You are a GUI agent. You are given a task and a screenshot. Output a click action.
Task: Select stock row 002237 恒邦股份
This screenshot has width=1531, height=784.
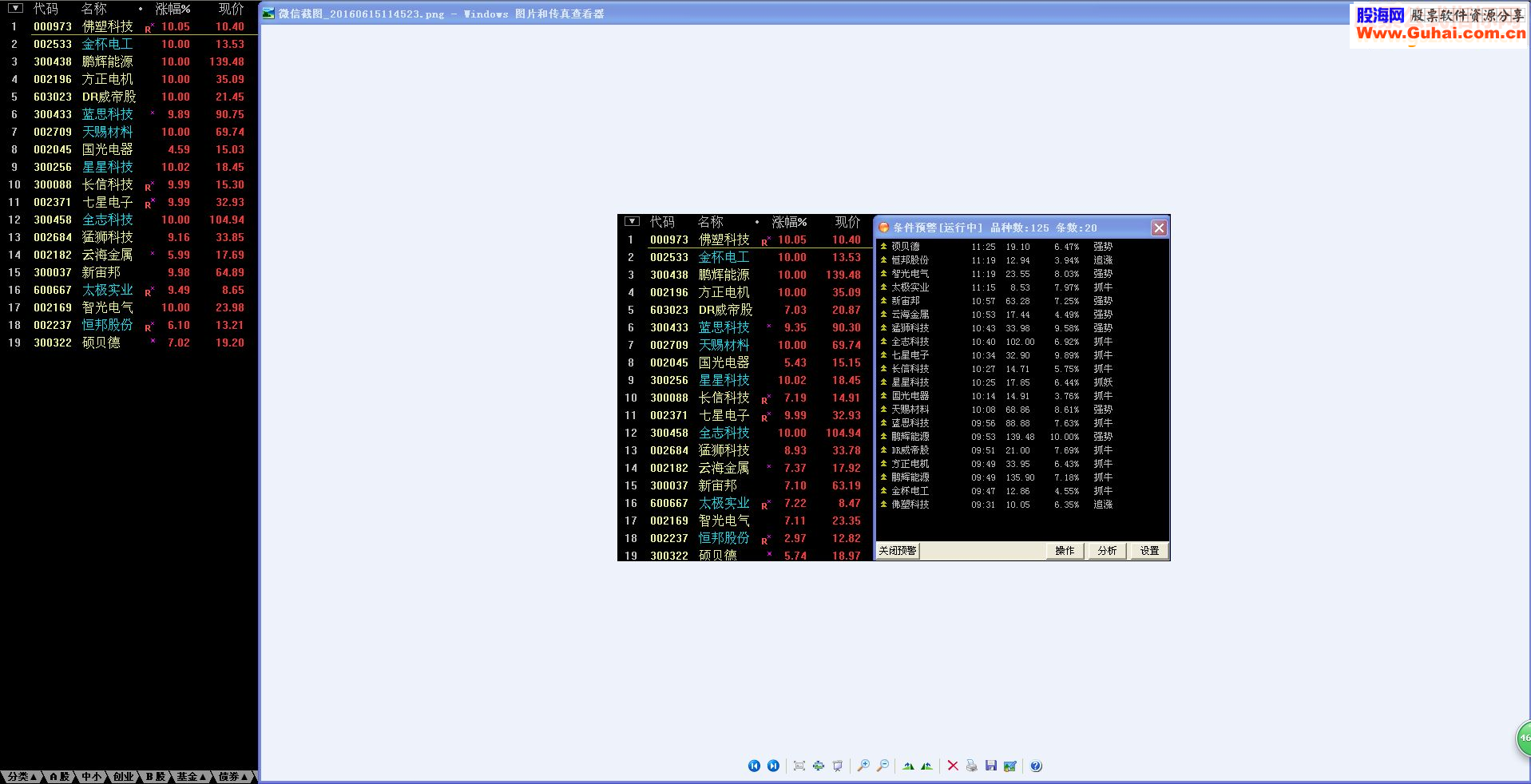pos(129,325)
